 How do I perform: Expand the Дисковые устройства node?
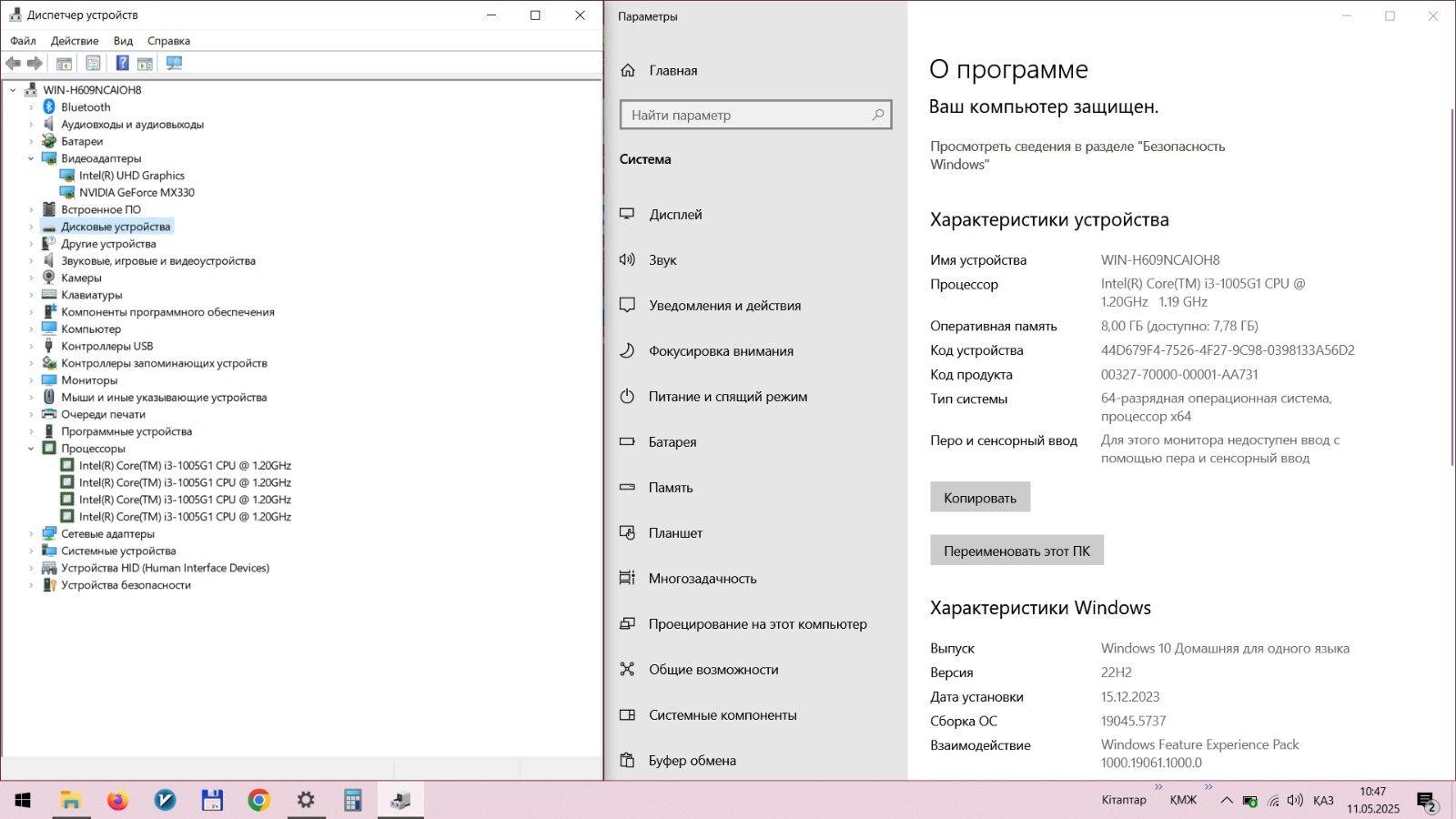tap(31, 227)
